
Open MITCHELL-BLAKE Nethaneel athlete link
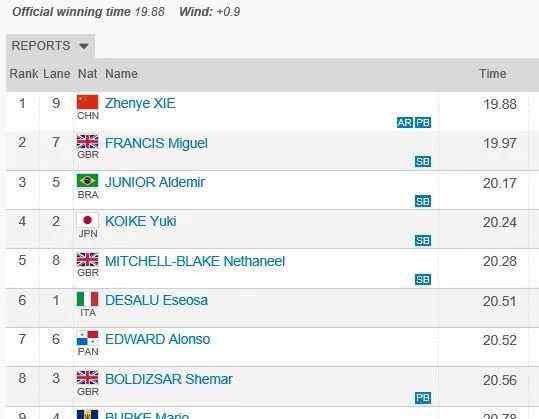195,261
